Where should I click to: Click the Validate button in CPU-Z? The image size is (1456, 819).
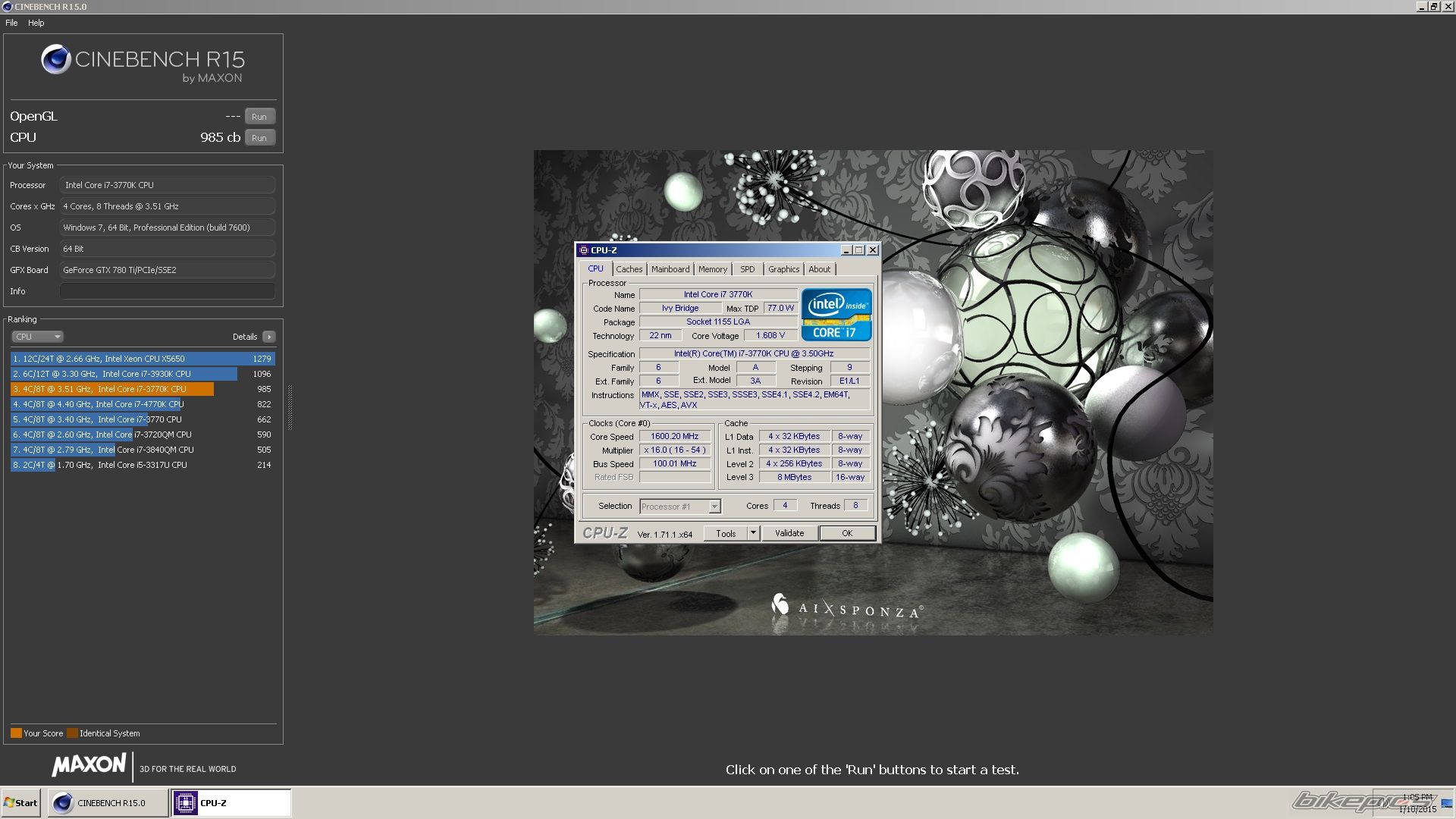(789, 534)
